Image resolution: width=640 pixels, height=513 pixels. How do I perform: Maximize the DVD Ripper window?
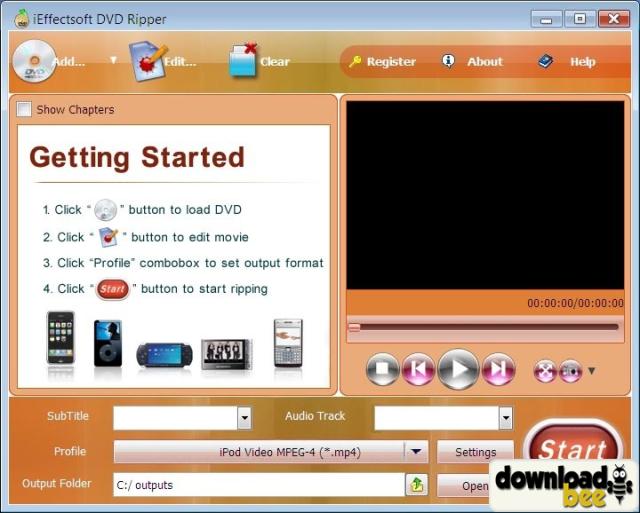580,19
